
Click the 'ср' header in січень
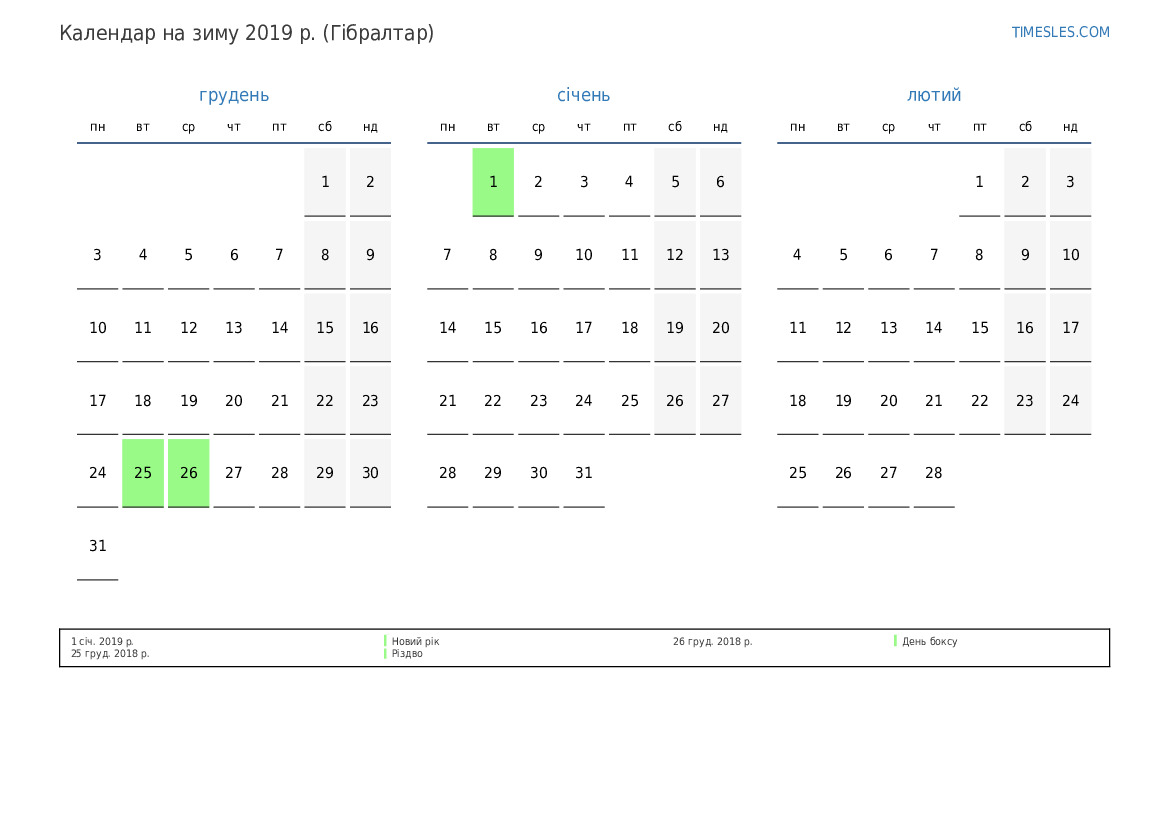tap(538, 128)
